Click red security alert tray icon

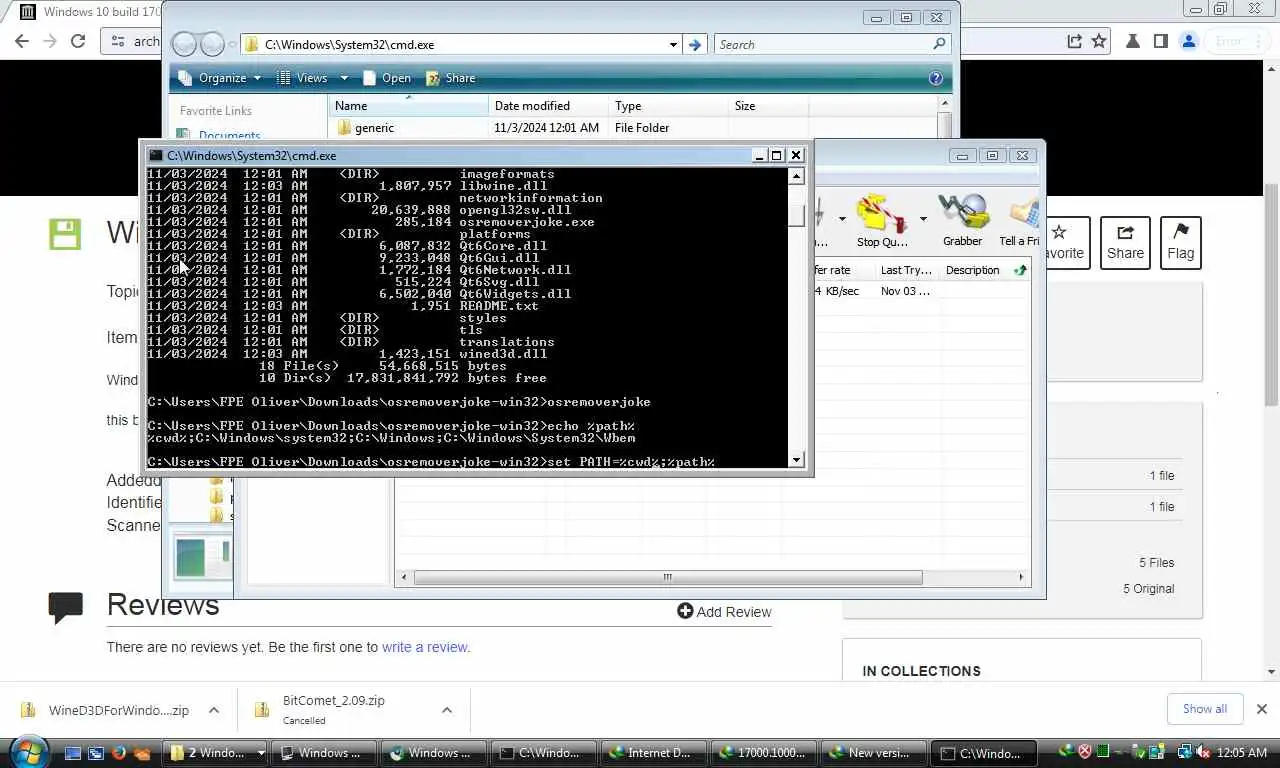[x=1084, y=752]
